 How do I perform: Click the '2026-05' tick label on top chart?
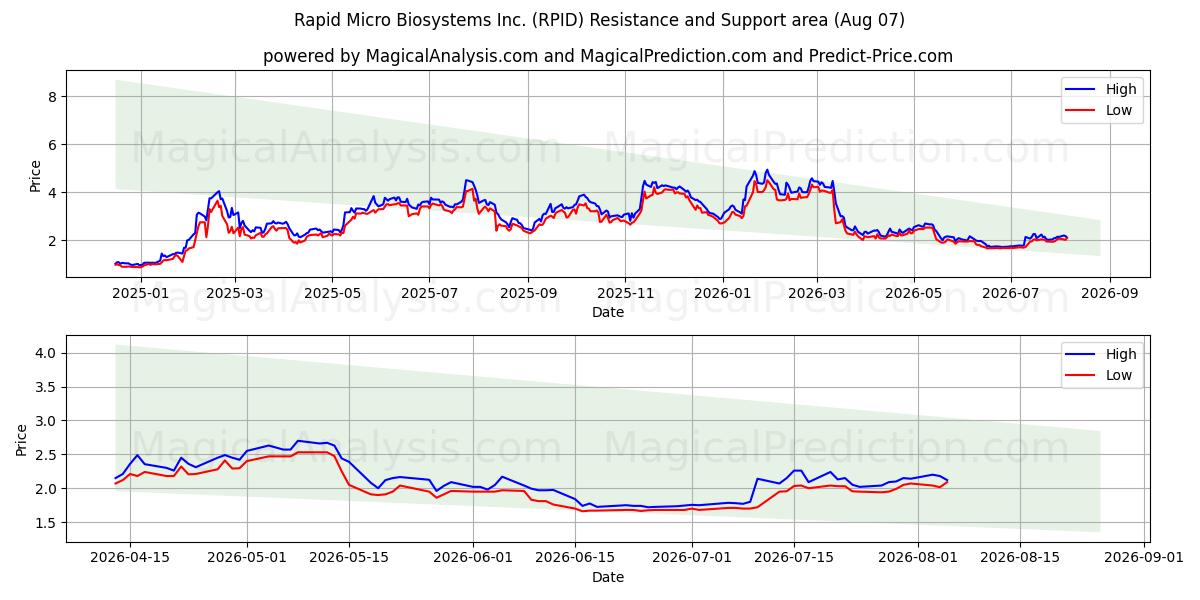pyautogui.click(x=913, y=293)
